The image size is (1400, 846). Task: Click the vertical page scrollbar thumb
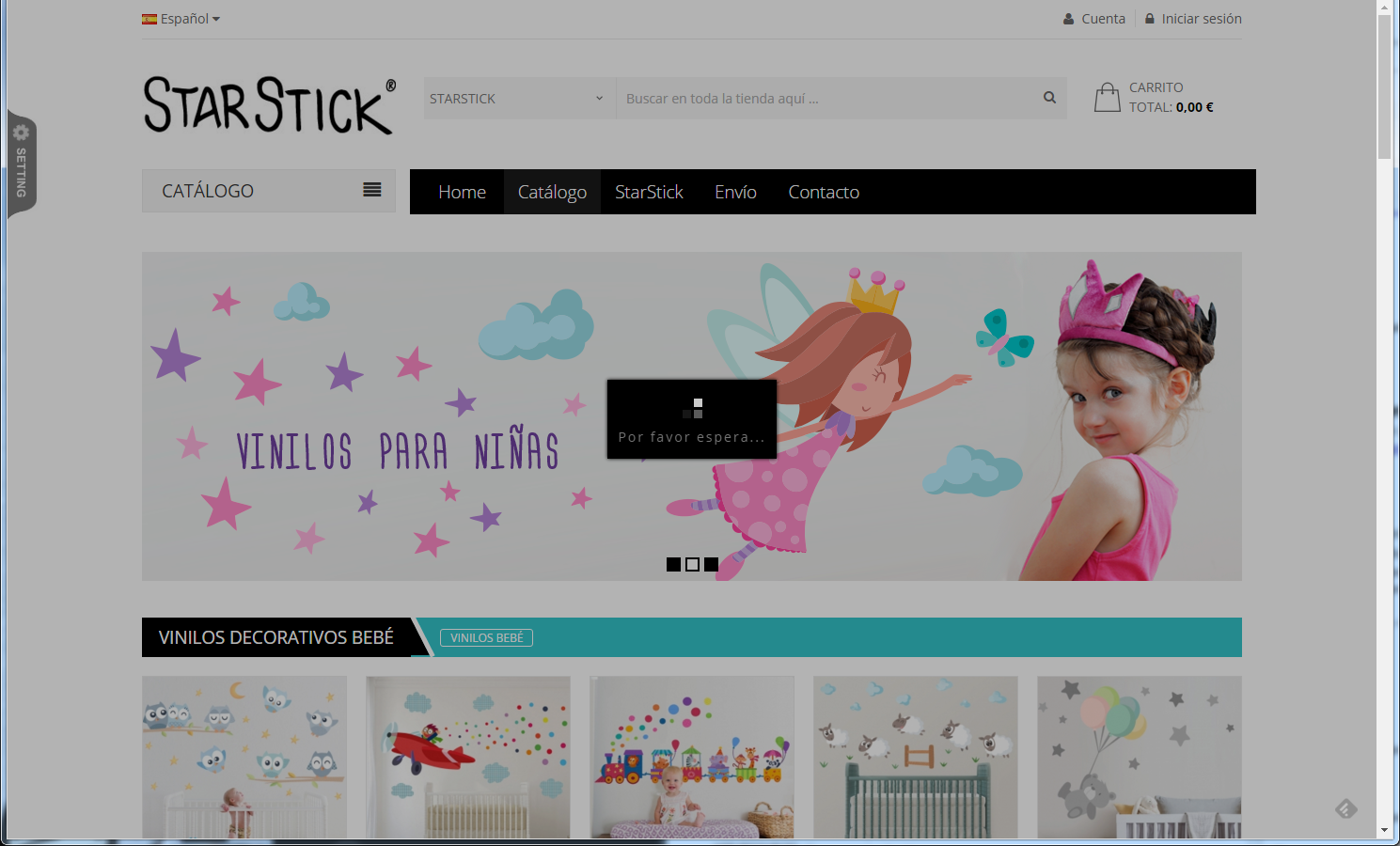coord(1384,85)
